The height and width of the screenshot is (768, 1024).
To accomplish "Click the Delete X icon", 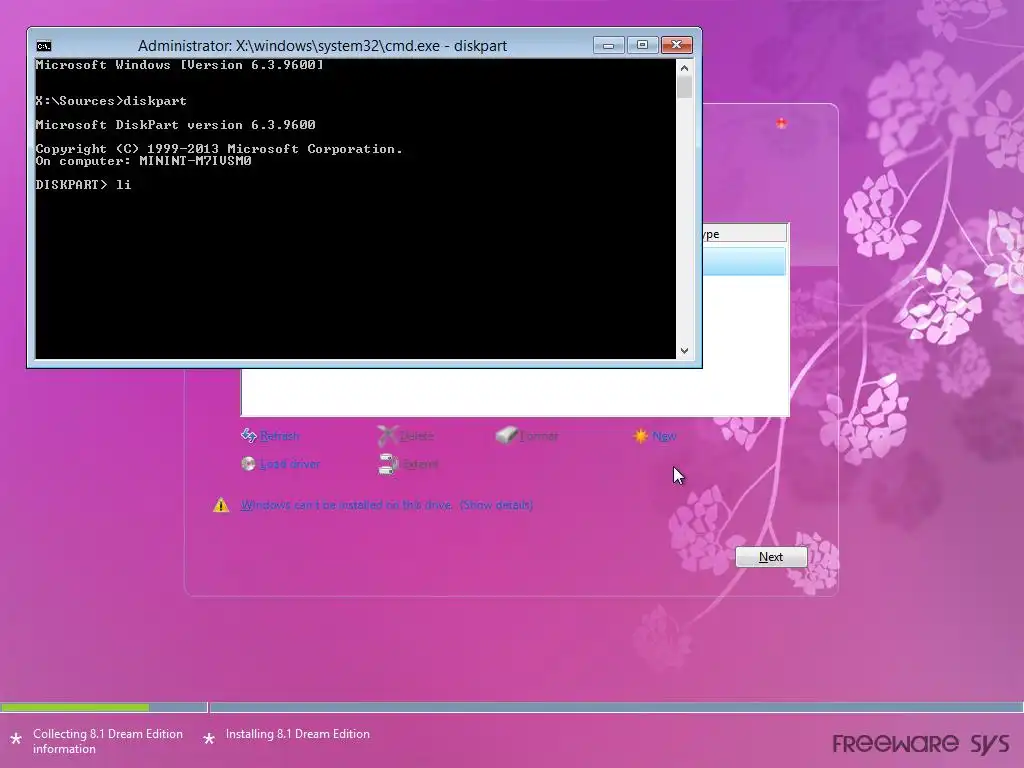I will 387,435.
